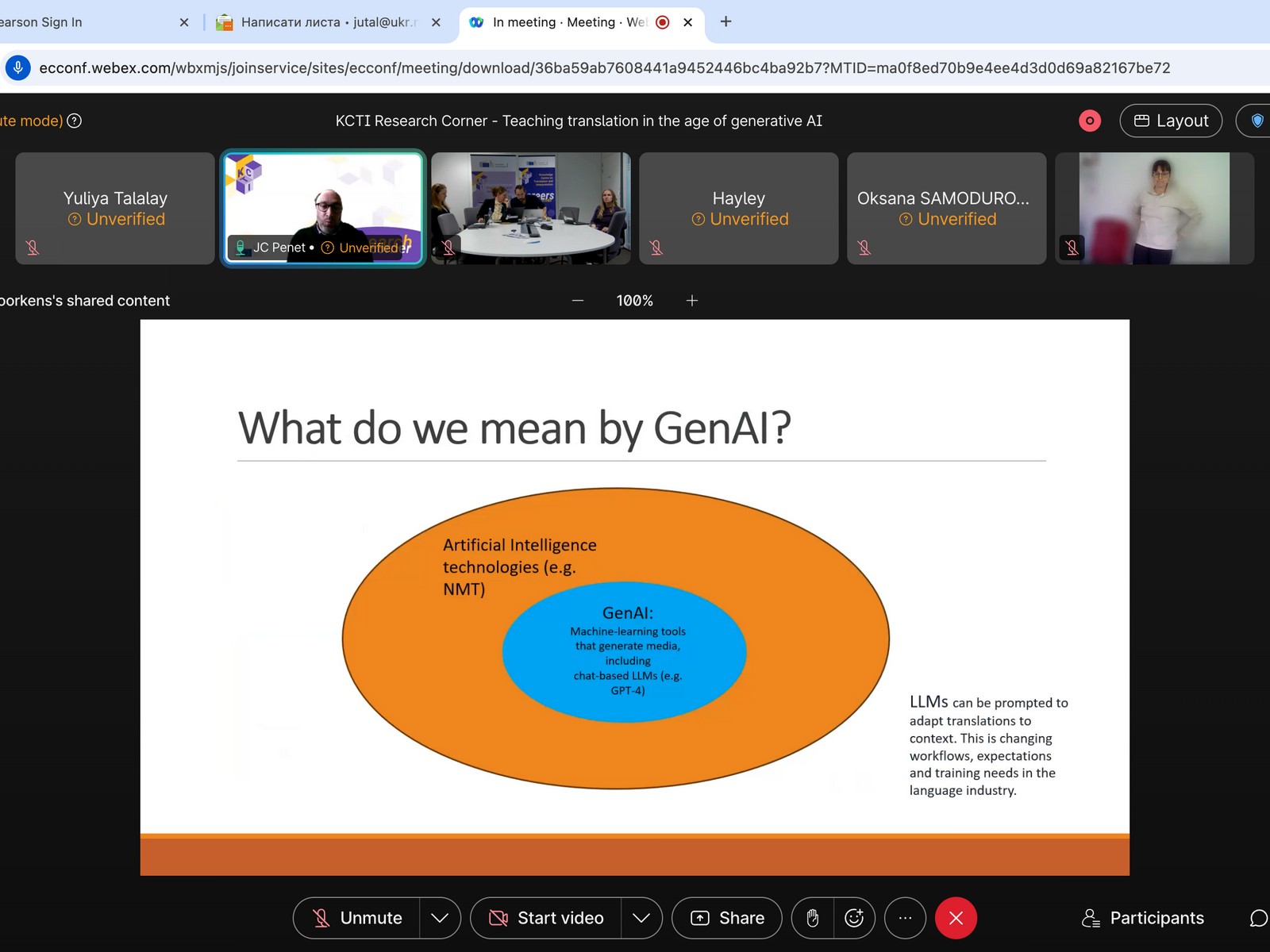Zoom in shared content with plus

click(x=692, y=301)
